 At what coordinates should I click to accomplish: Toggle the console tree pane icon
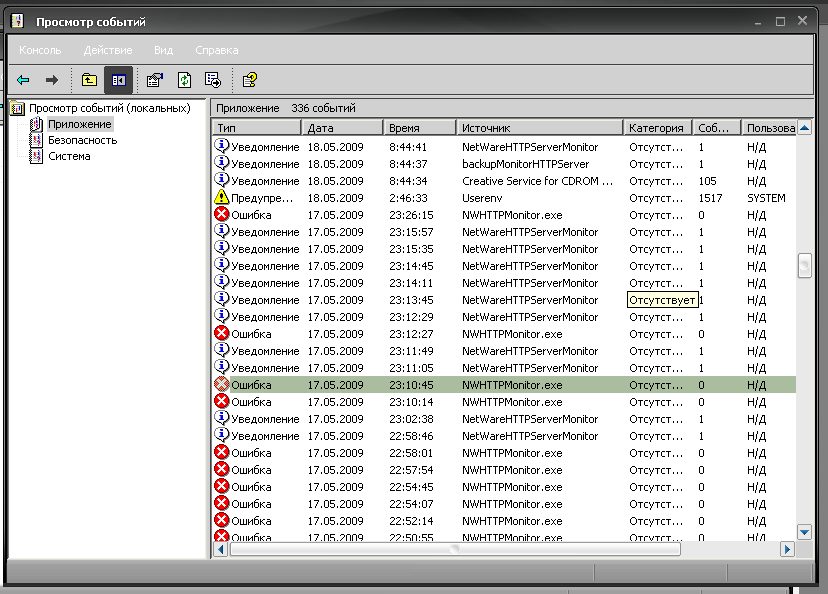[118, 80]
